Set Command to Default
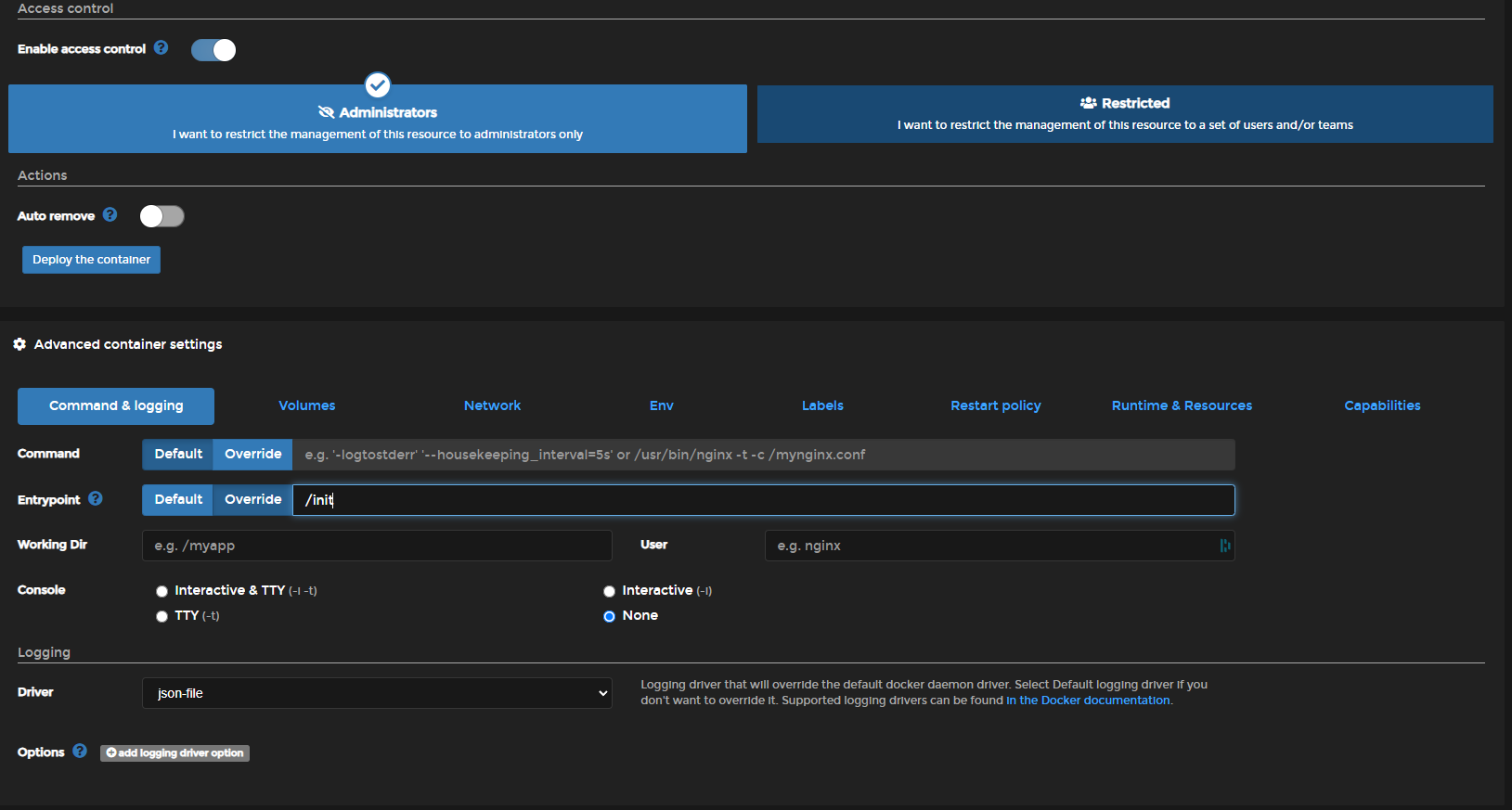This screenshot has height=810, width=1512. (178, 455)
